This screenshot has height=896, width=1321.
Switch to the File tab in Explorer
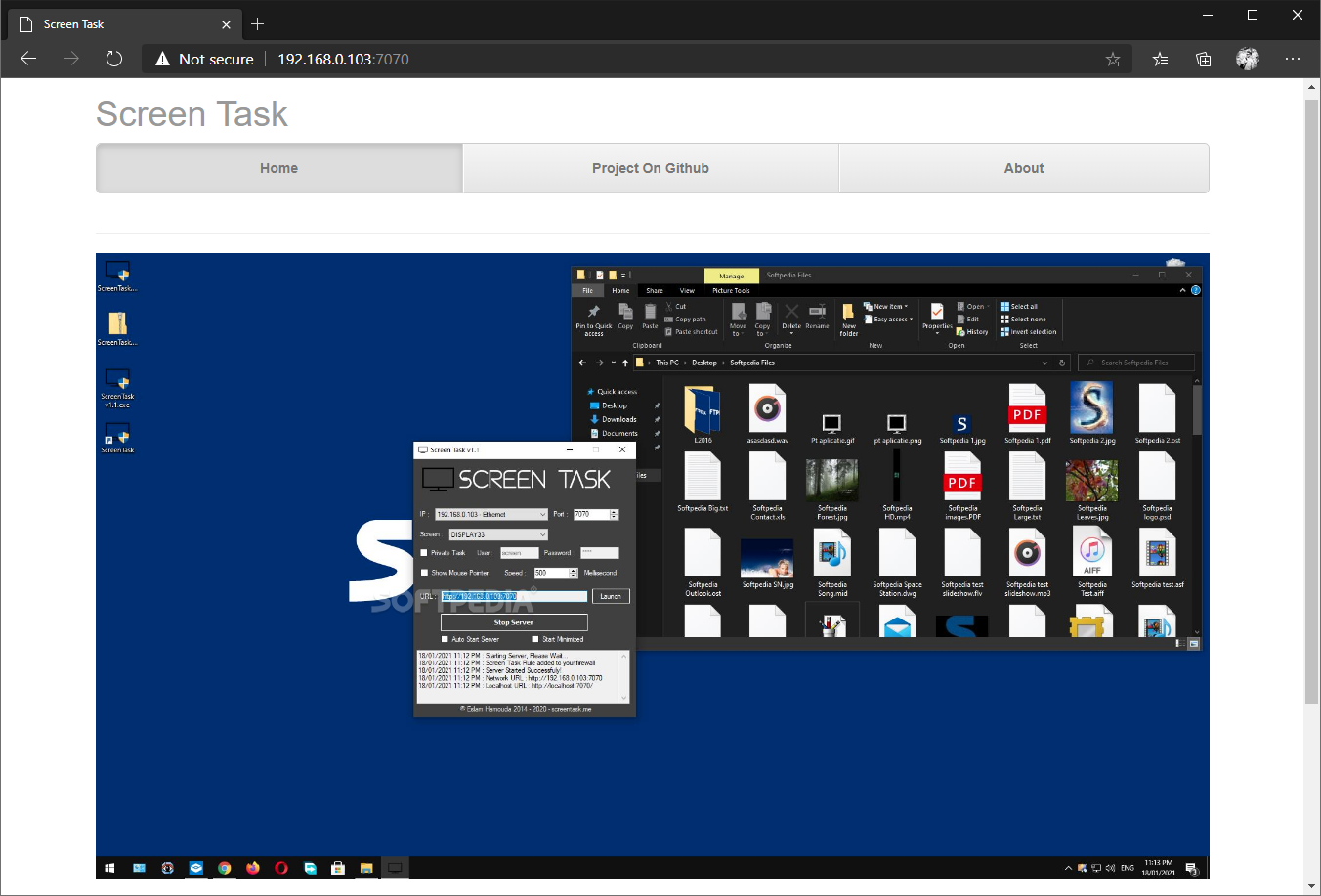[588, 290]
